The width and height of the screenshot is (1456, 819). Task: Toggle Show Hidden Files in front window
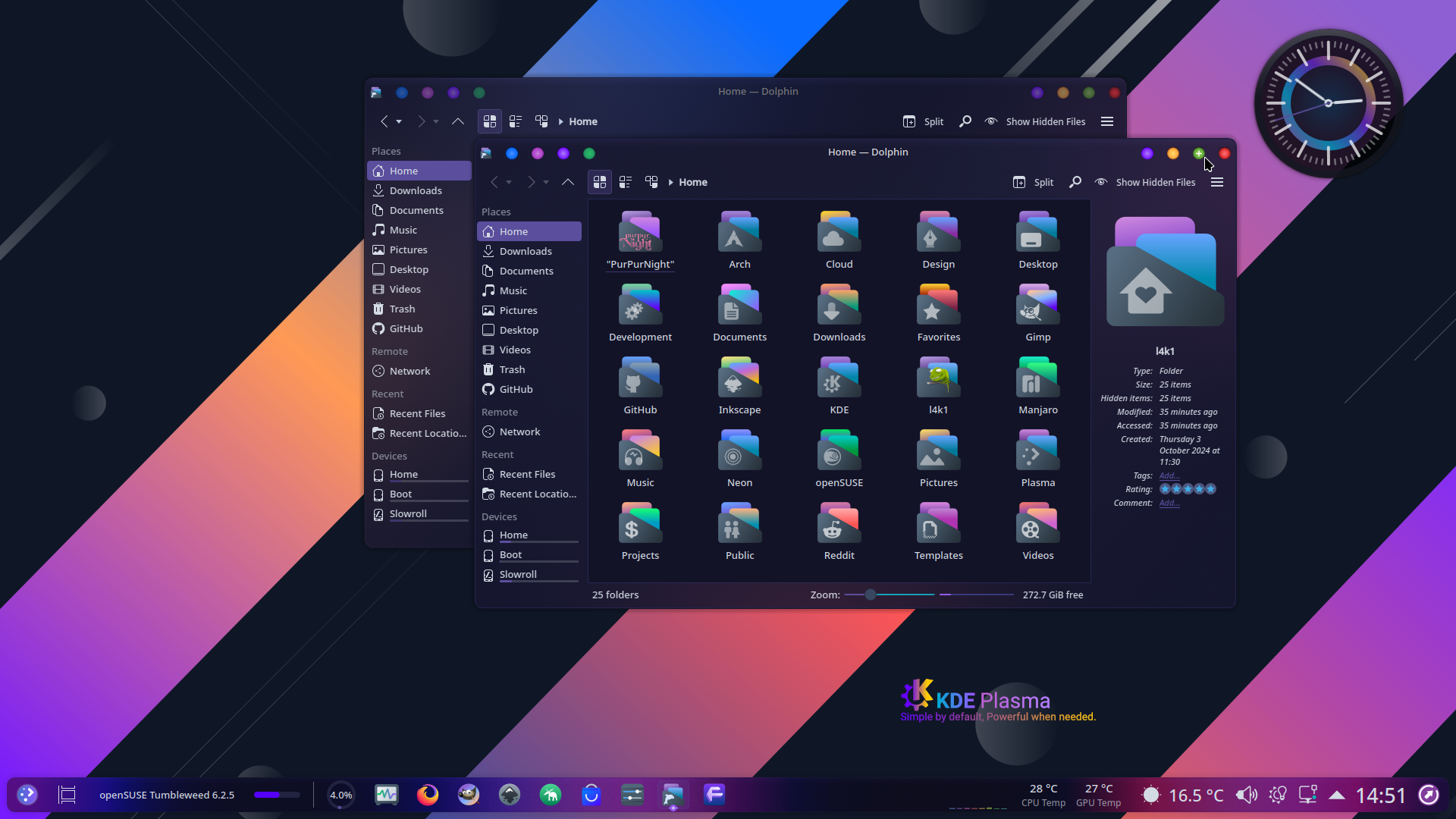click(1145, 182)
